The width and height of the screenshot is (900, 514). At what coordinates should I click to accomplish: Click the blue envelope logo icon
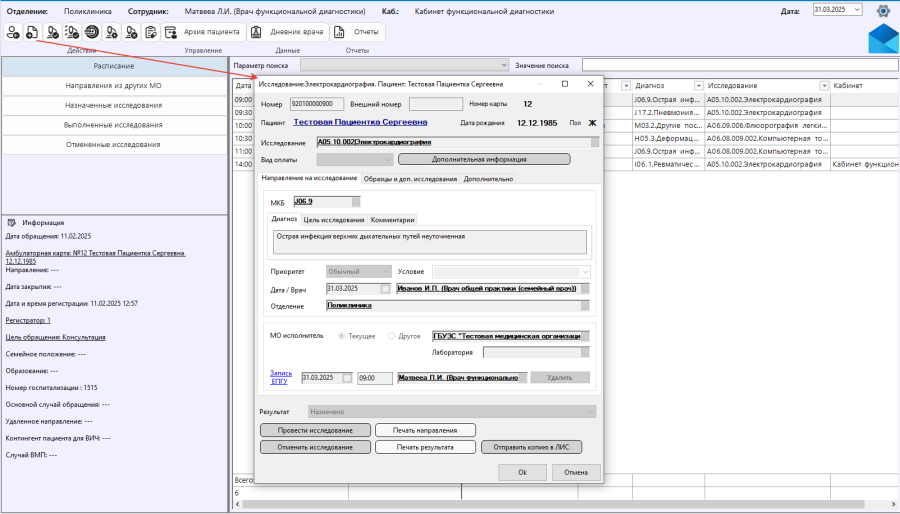[x=884, y=39]
